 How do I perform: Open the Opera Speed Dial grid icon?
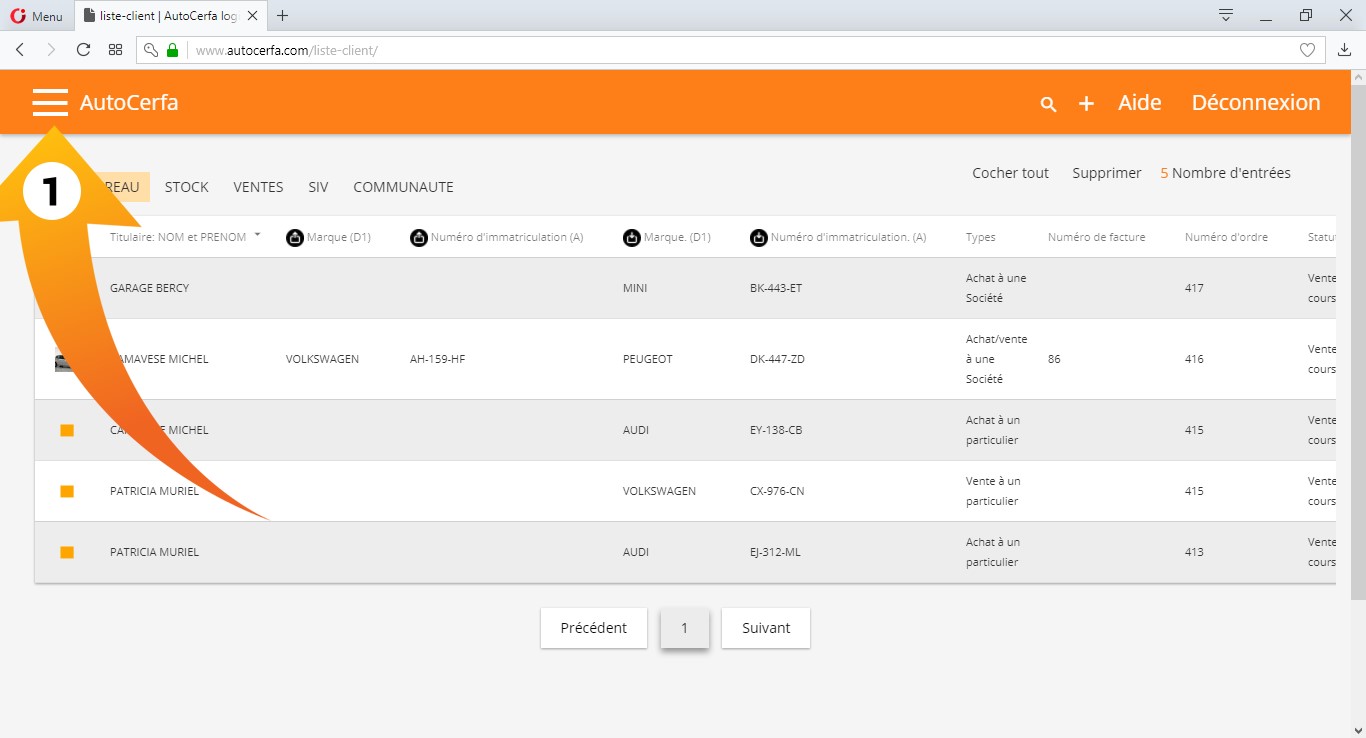tap(116, 50)
